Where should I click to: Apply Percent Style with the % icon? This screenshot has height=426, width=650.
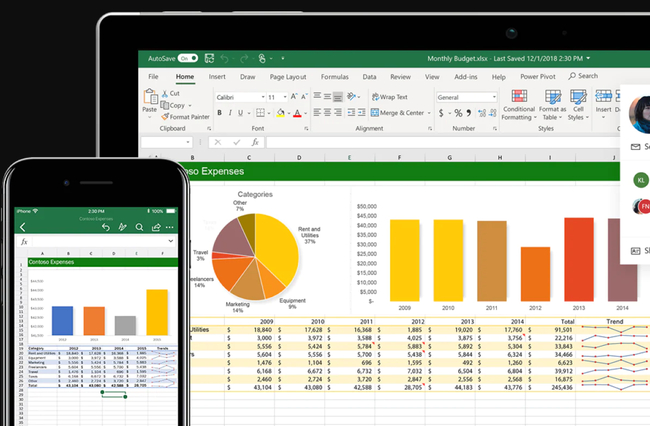[x=458, y=113]
